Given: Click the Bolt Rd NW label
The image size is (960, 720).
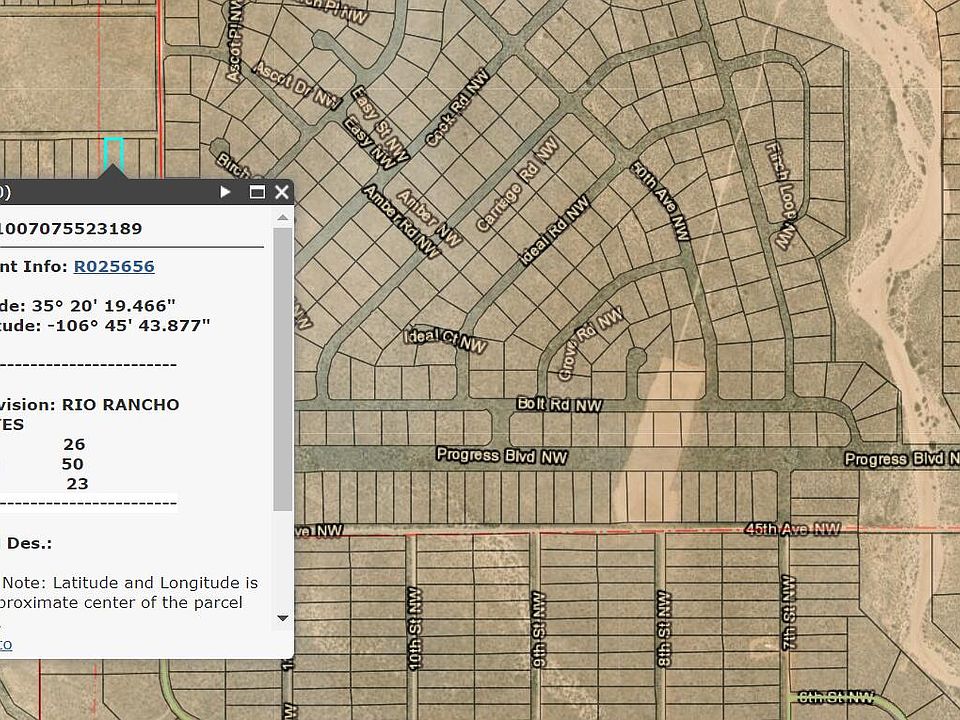Looking at the screenshot, I should click(x=559, y=405).
